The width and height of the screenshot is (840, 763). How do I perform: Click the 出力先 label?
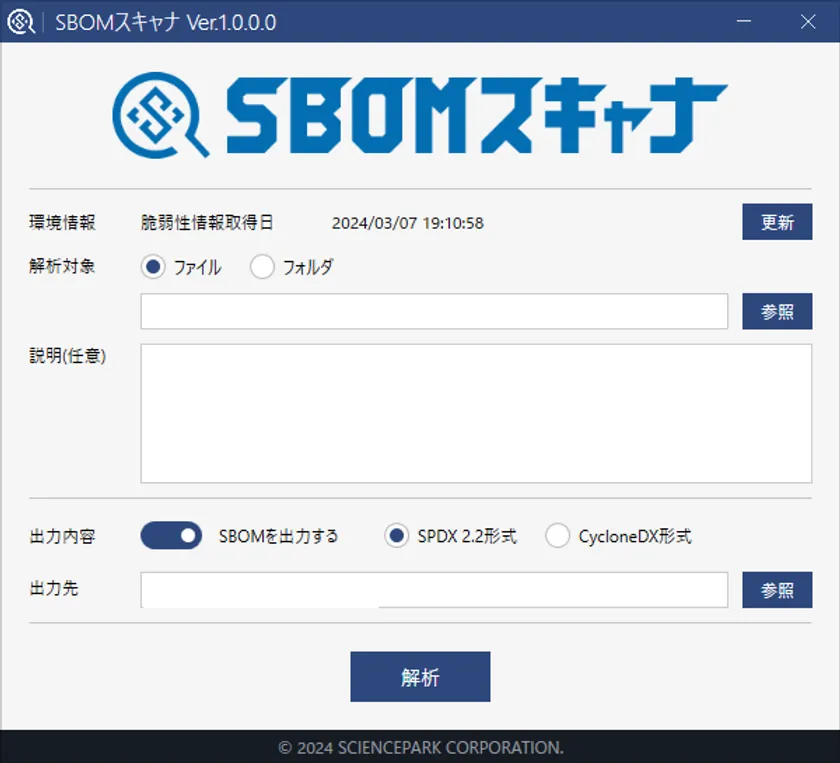point(54,588)
